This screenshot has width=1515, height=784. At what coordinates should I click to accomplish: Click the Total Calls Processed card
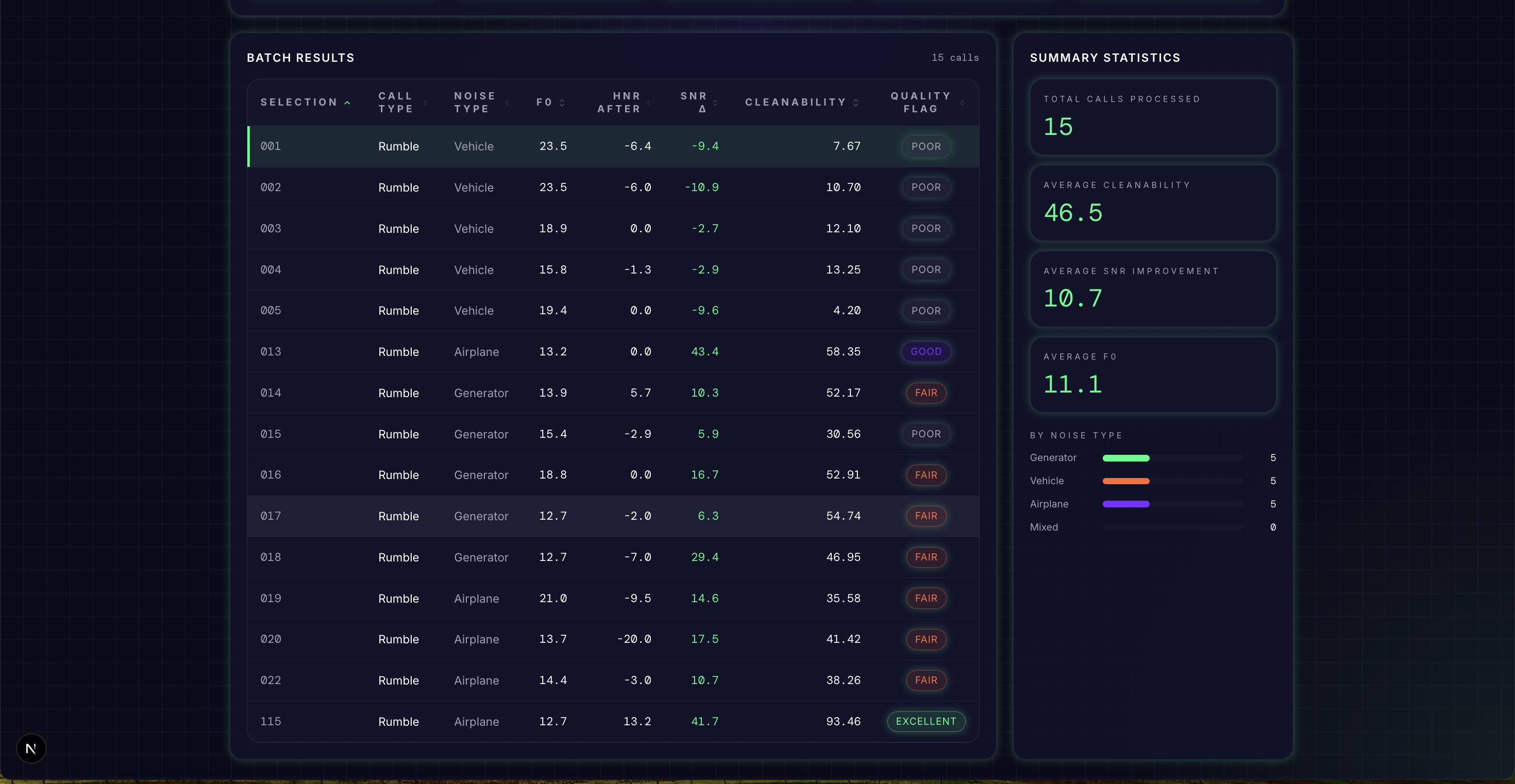click(x=1153, y=117)
